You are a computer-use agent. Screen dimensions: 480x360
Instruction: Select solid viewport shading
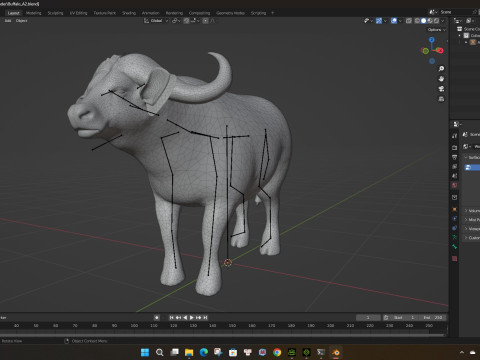(x=423, y=21)
